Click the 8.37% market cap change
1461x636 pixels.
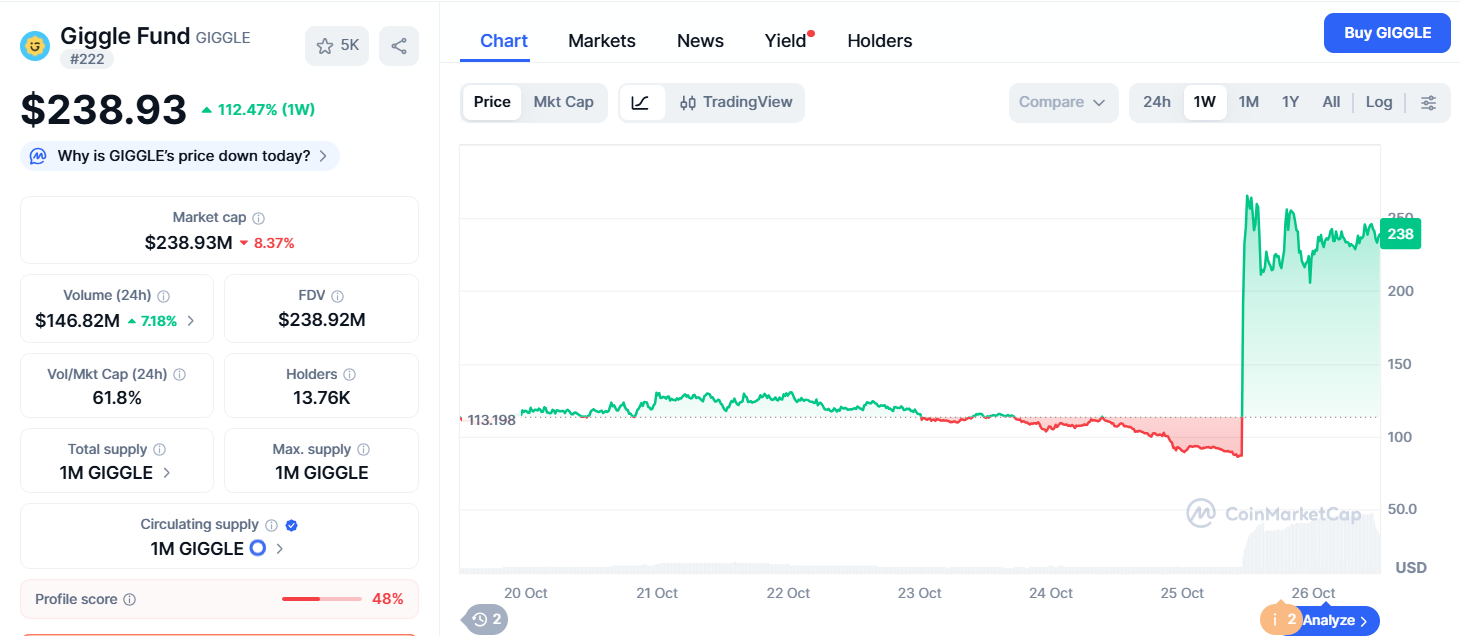click(x=267, y=243)
